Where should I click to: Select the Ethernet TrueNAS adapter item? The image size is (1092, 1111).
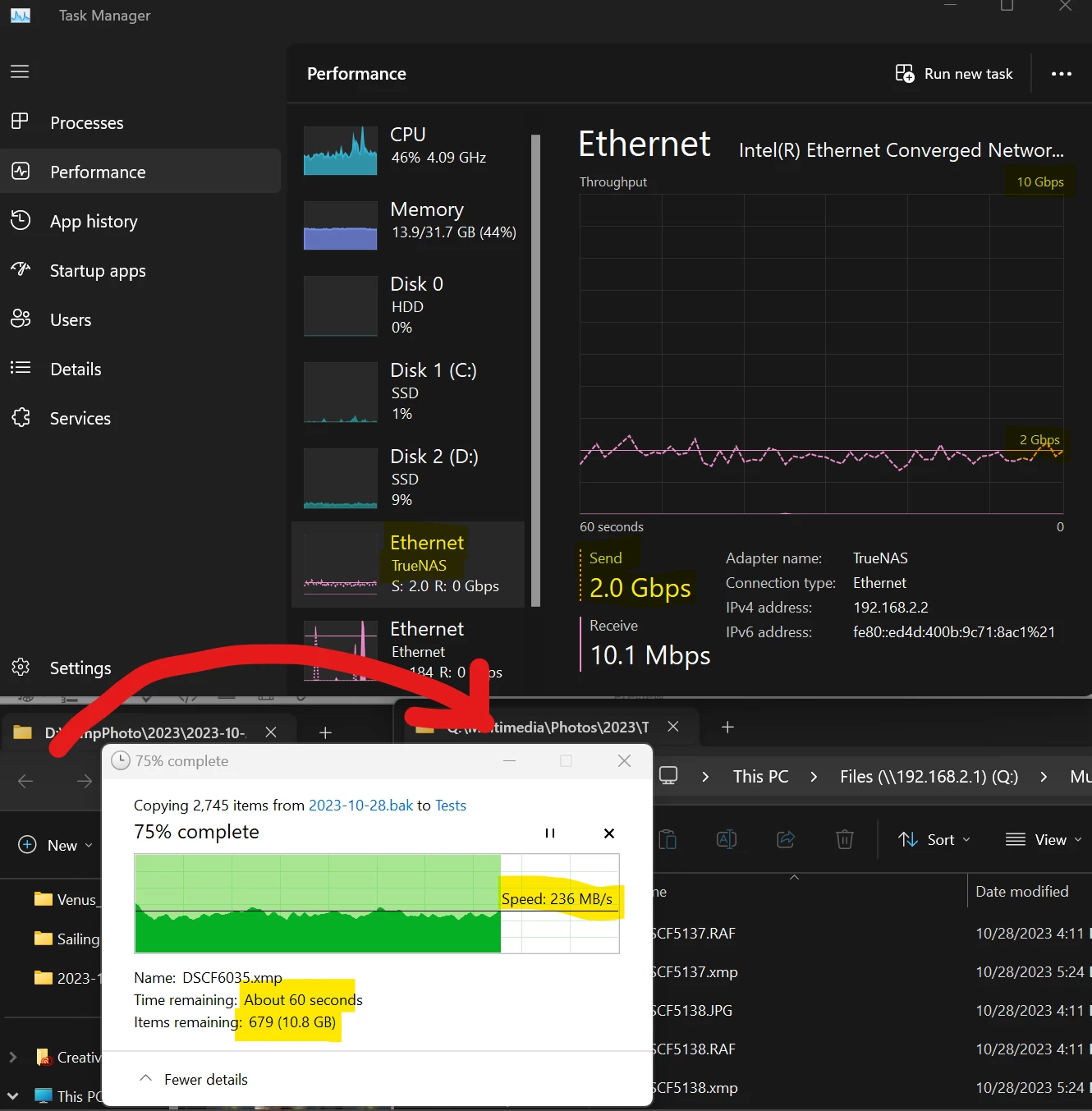point(408,564)
